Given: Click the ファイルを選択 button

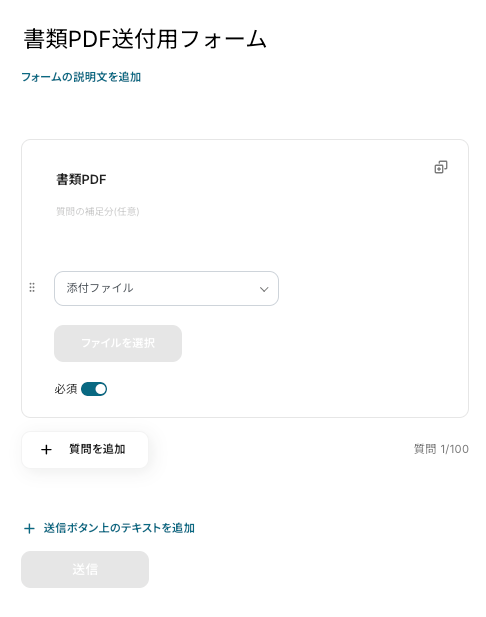Looking at the screenshot, I should click(x=118, y=343).
